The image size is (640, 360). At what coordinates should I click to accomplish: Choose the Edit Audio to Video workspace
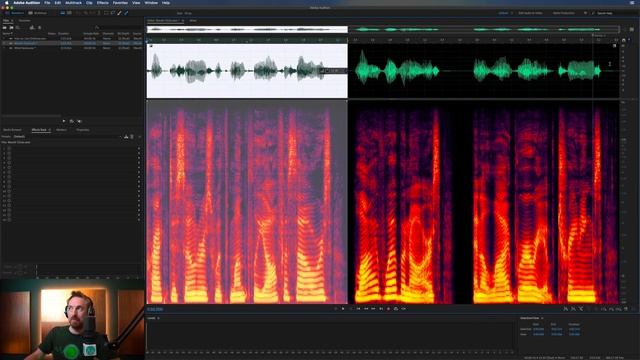530,13
